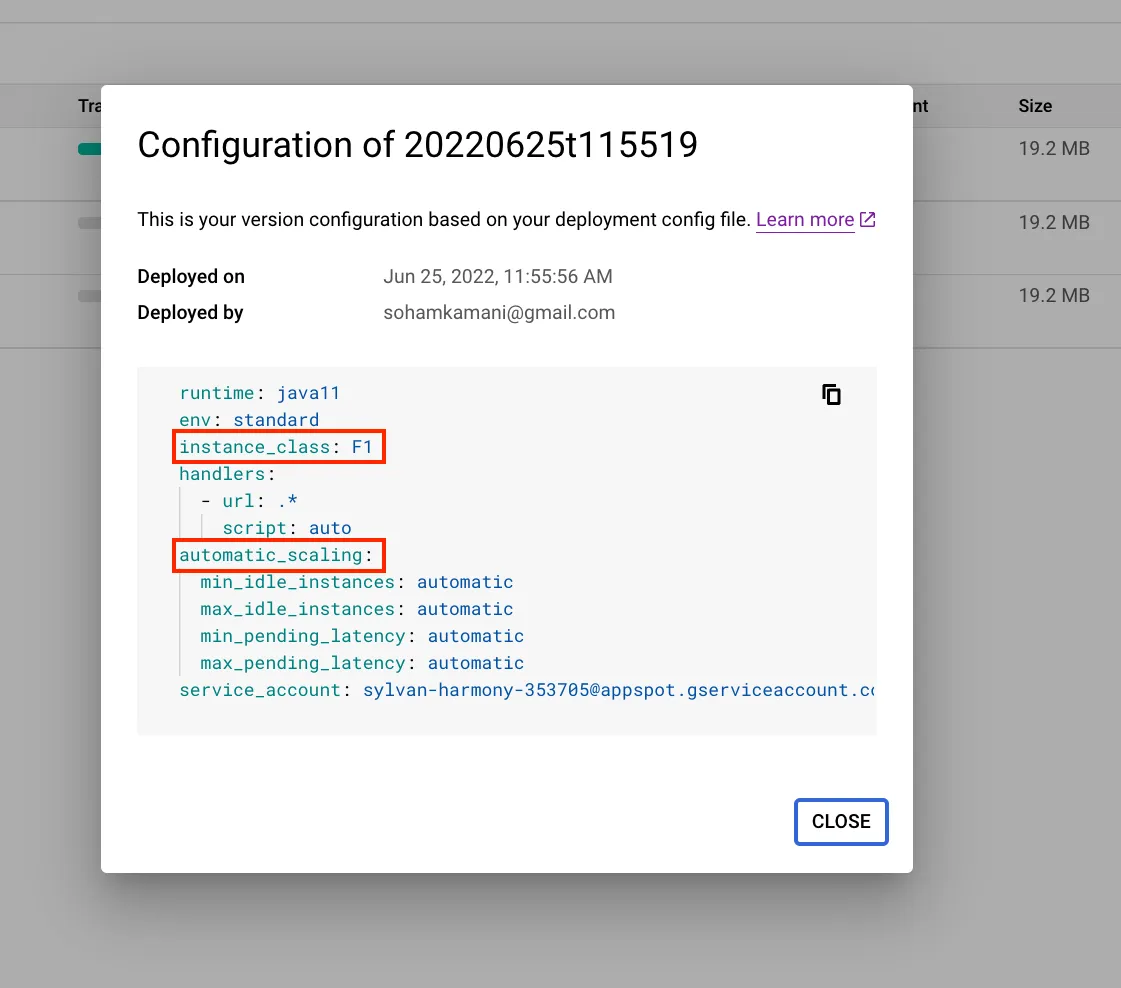This screenshot has height=988, width=1121.
Task: Open the Learn more link
Action: click(x=804, y=219)
